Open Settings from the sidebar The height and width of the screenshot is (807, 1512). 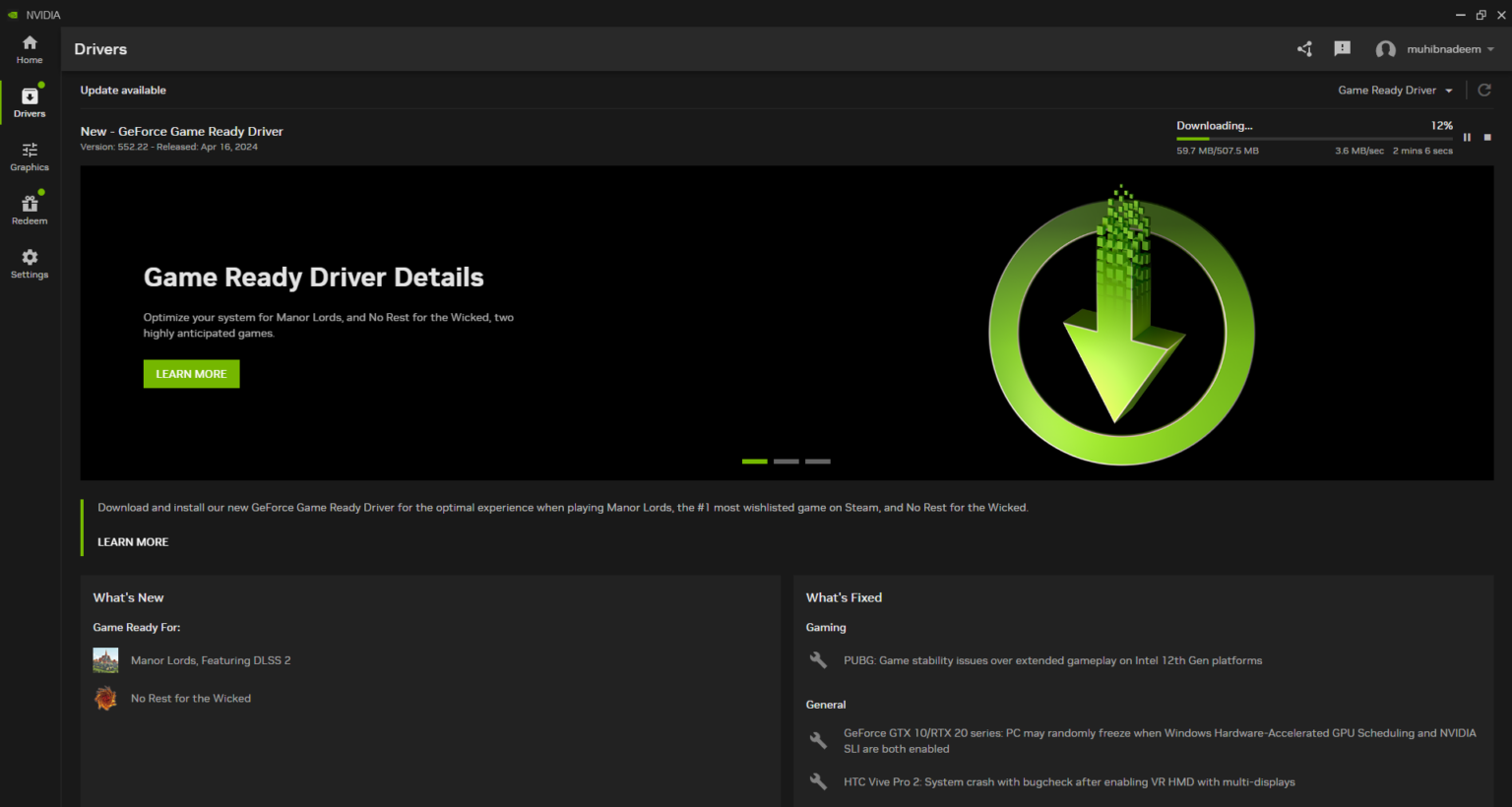[30, 264]
